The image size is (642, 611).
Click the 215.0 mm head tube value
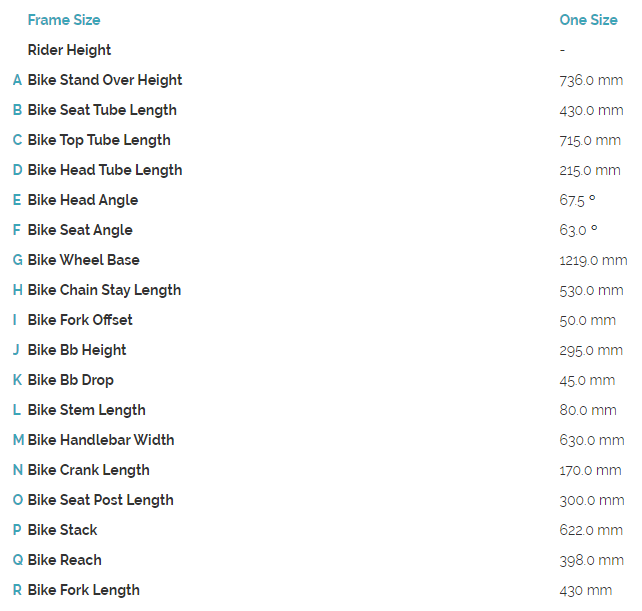pyautogui.click(x=590, y=170)
